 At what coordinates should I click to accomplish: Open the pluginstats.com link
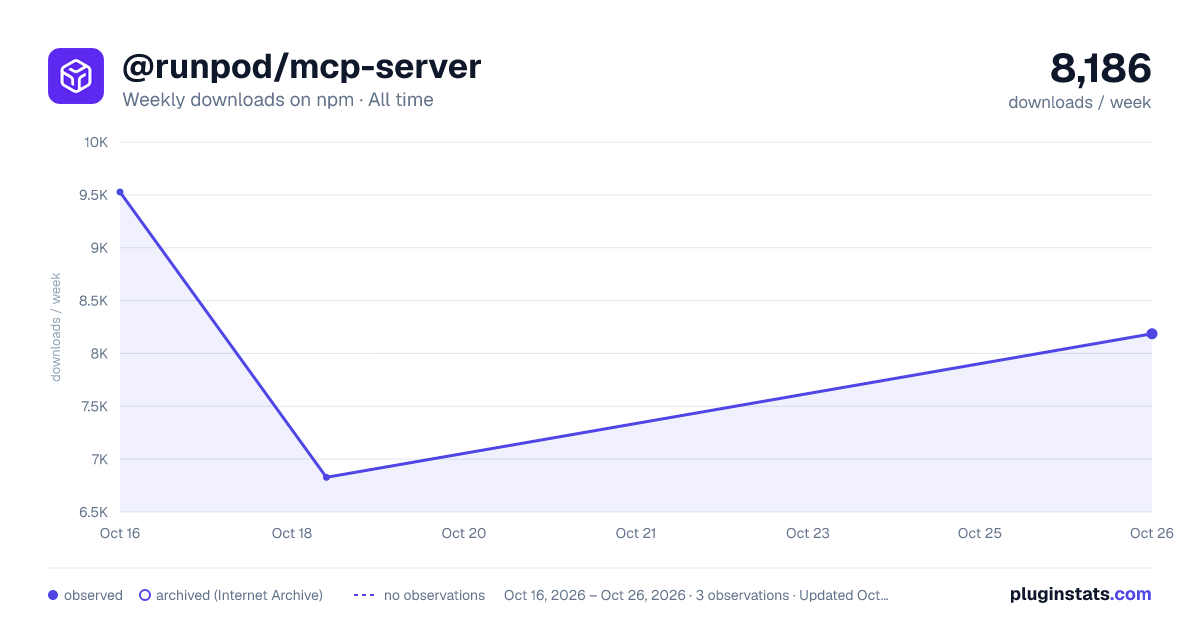click(x=1081, y=594)
